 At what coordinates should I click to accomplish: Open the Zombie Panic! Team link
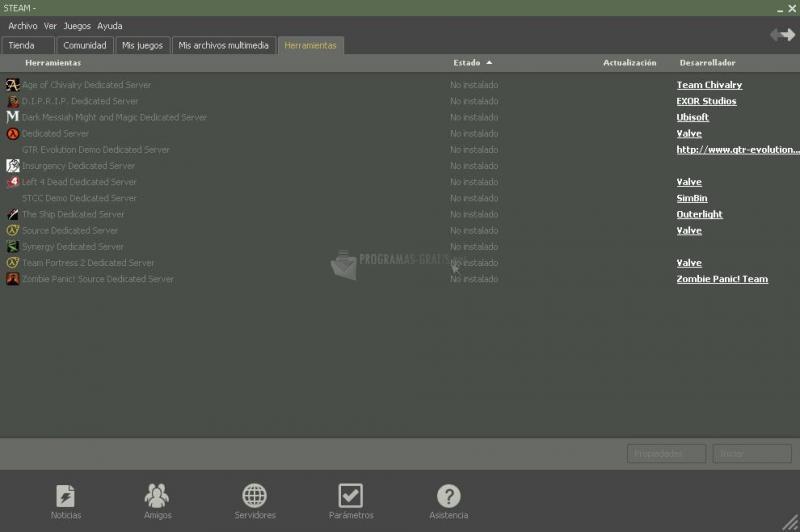(x=722, y=279)
